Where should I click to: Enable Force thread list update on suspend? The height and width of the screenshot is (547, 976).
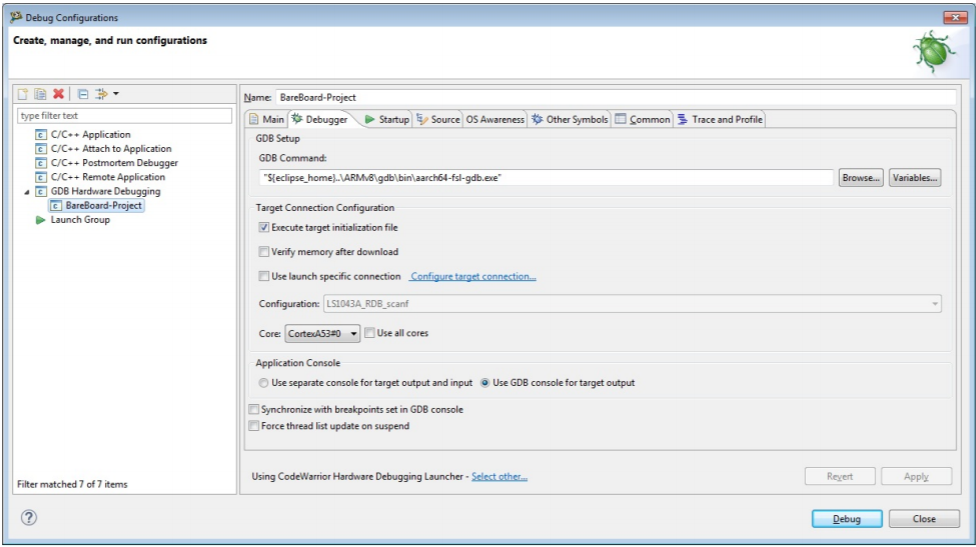(254, 426)
